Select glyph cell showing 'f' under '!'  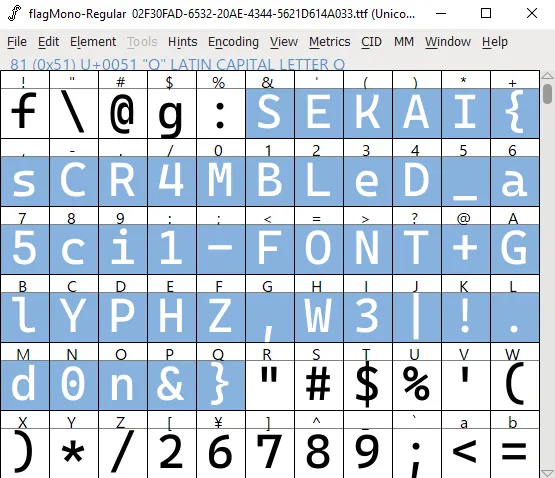click(25, 113)
